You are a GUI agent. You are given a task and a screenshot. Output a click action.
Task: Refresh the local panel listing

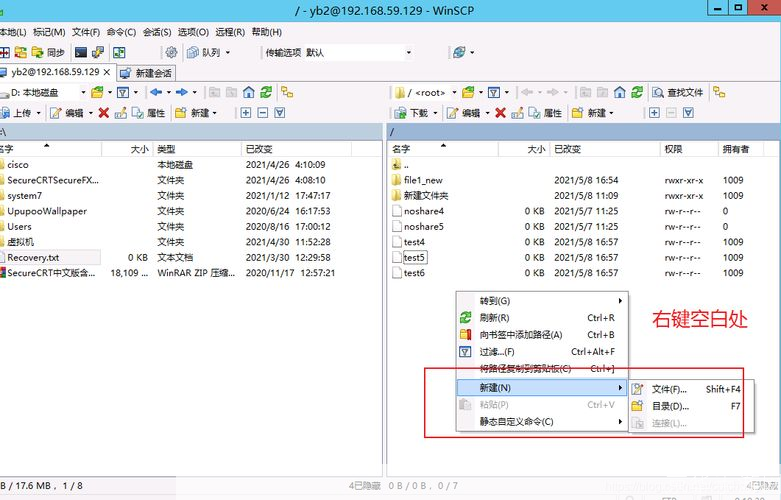(266, 92)
